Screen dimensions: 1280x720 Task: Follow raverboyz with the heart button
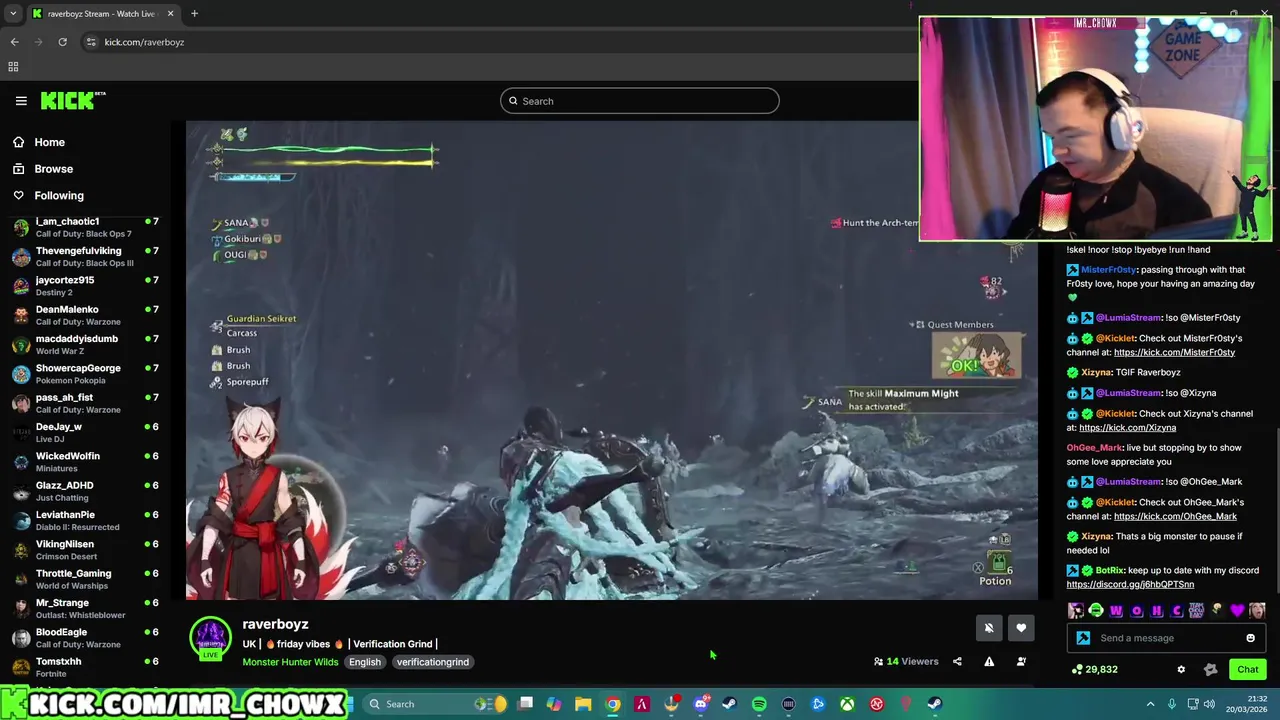[x=1021, y=628]
